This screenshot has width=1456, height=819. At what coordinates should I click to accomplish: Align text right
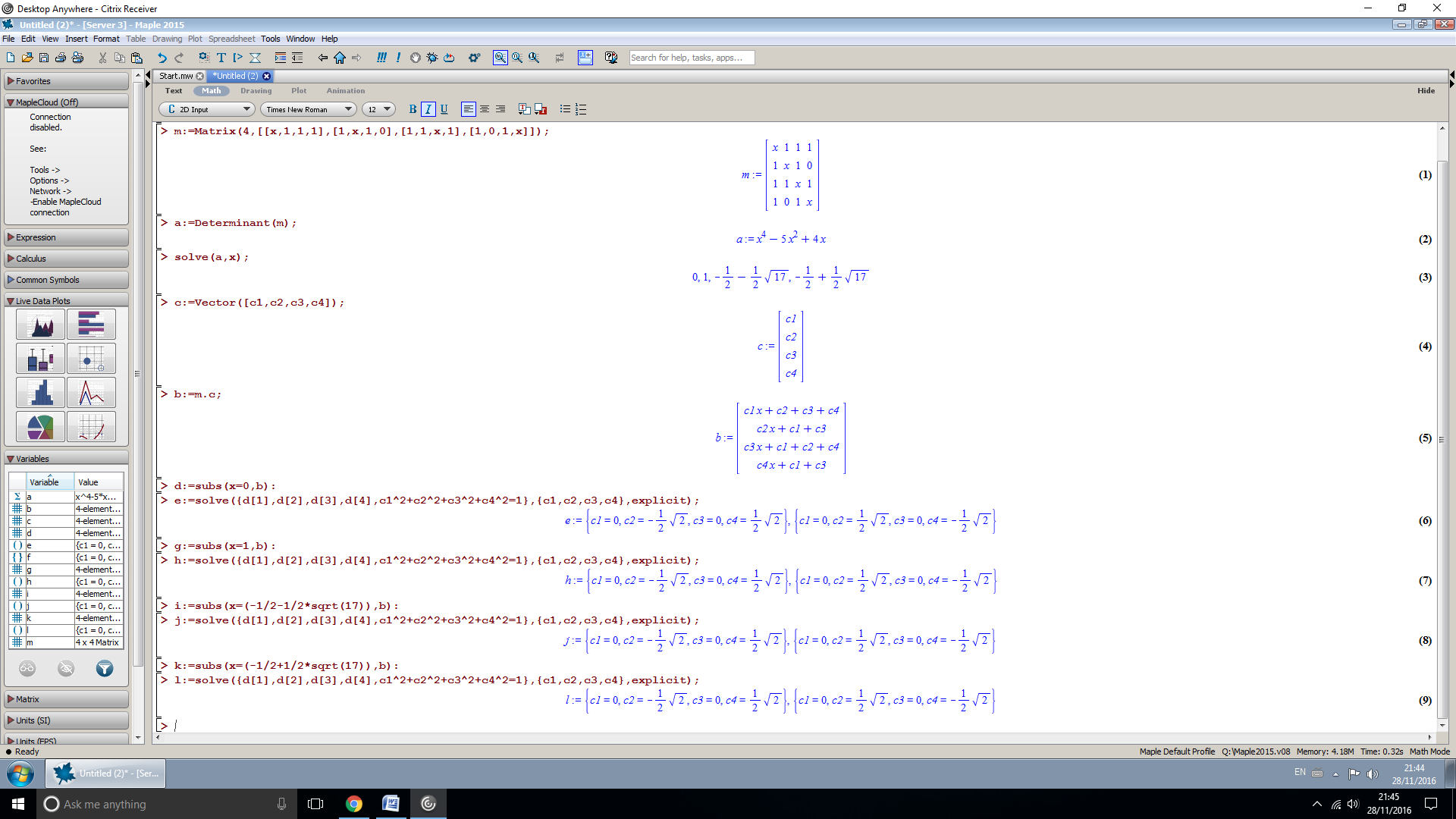(x=500, y=109)
